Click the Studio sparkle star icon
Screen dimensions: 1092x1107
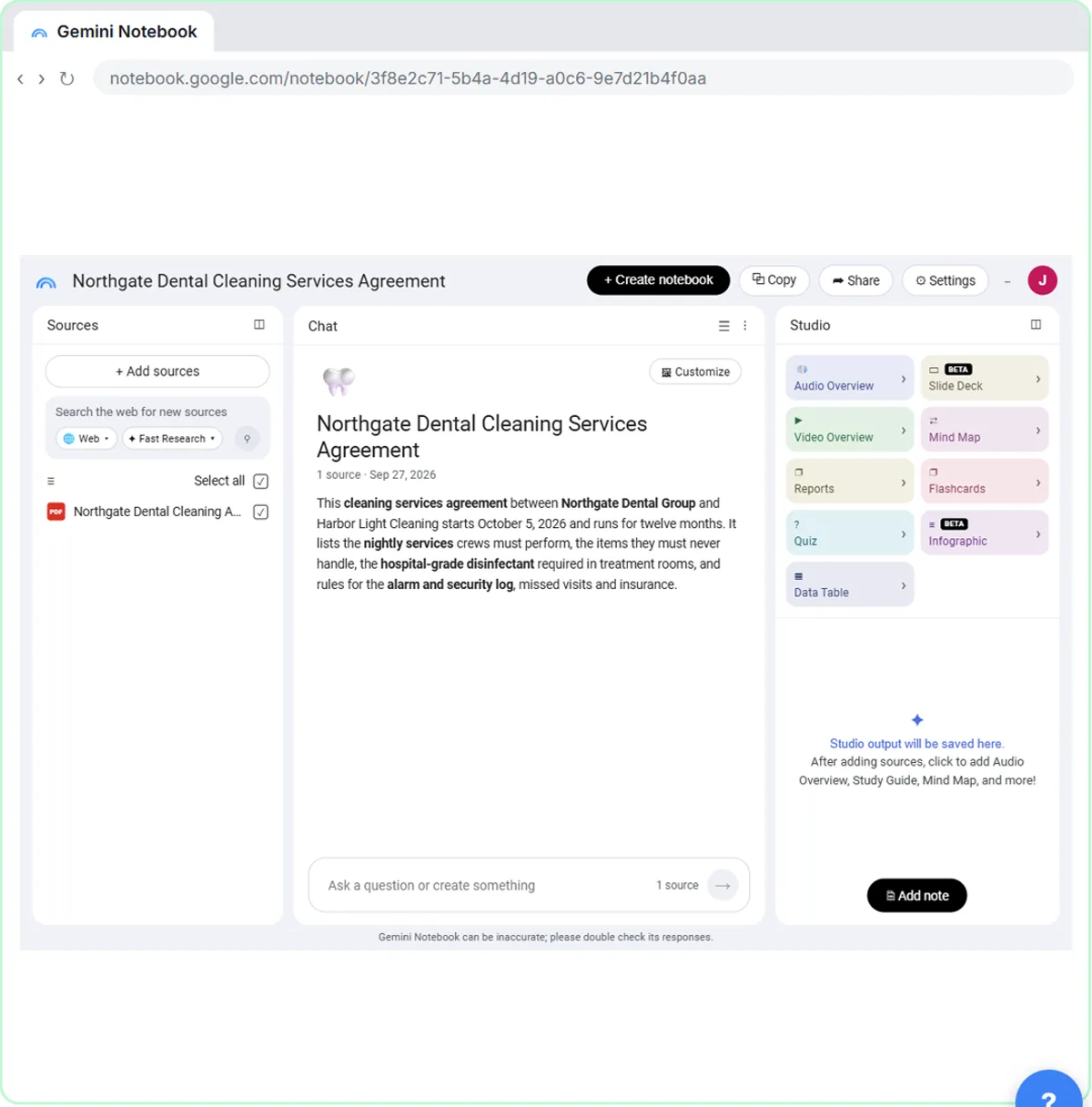pyautogui.click(x=917, y=720)
